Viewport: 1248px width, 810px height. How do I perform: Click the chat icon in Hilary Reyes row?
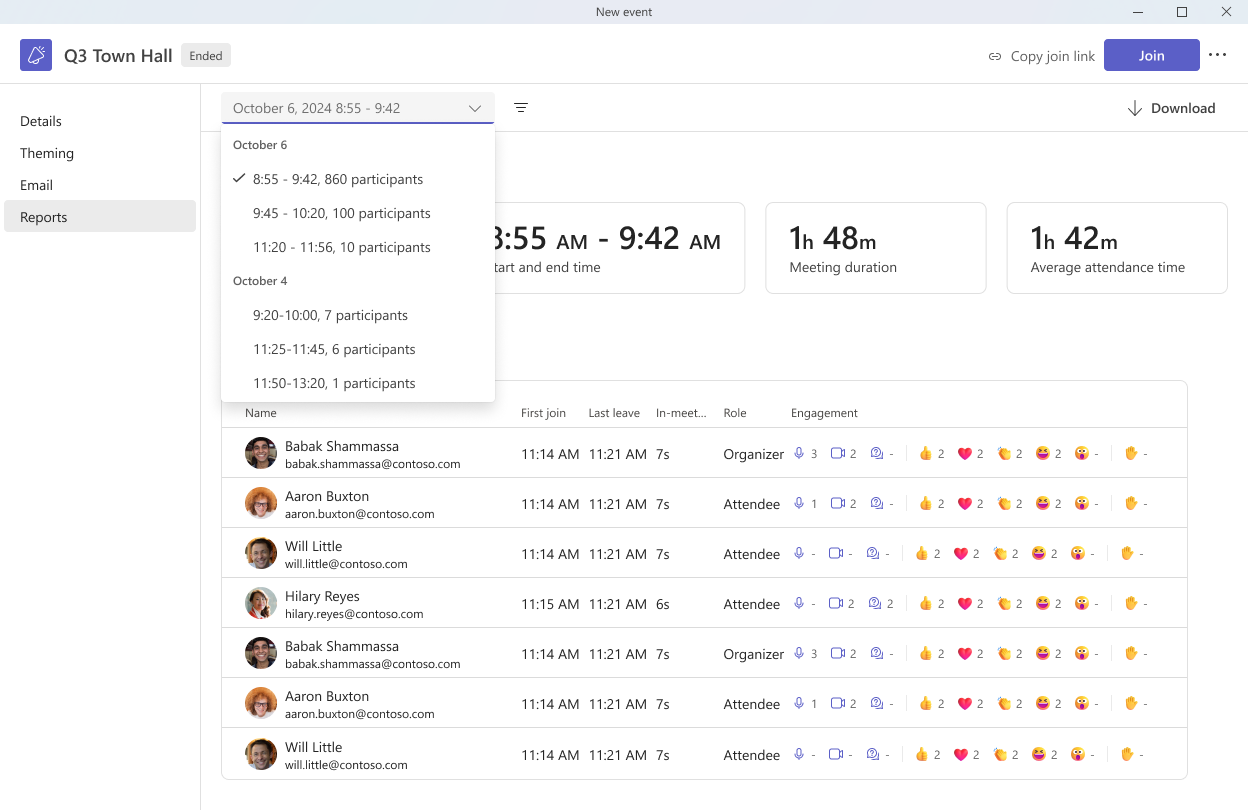tap(876, 604)
